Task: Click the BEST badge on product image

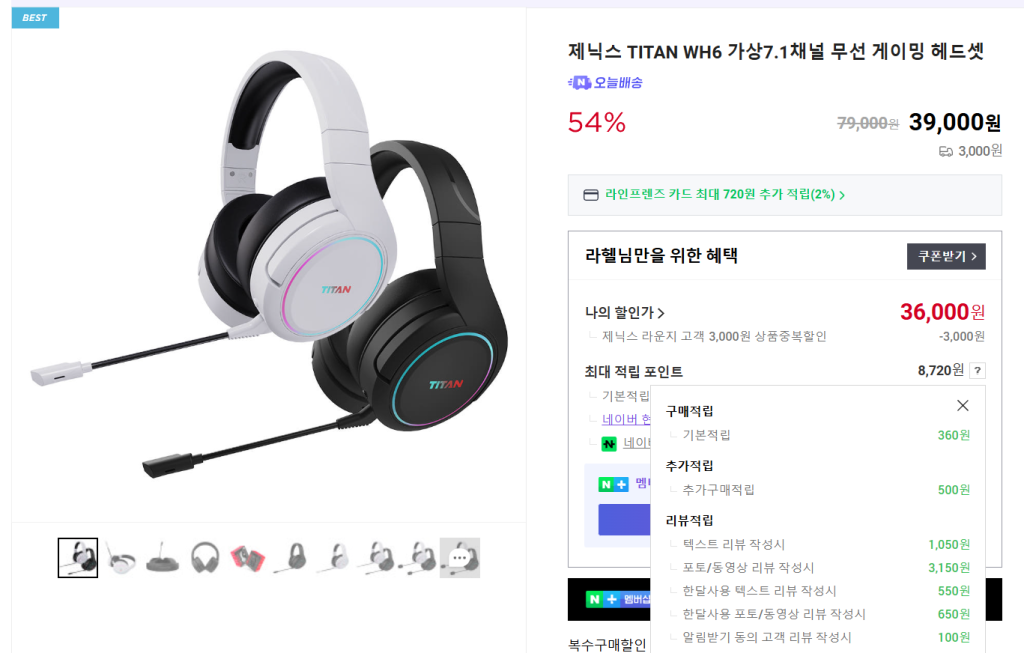Action: (35, 18)
